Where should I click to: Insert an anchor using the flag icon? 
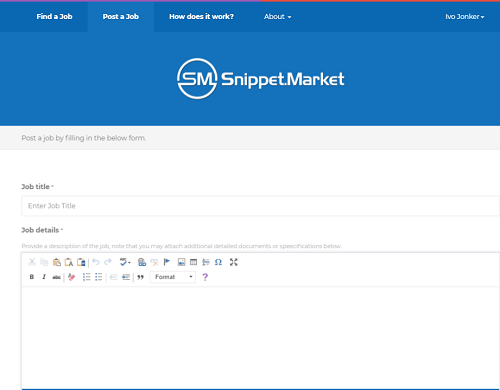pos(167,262)
